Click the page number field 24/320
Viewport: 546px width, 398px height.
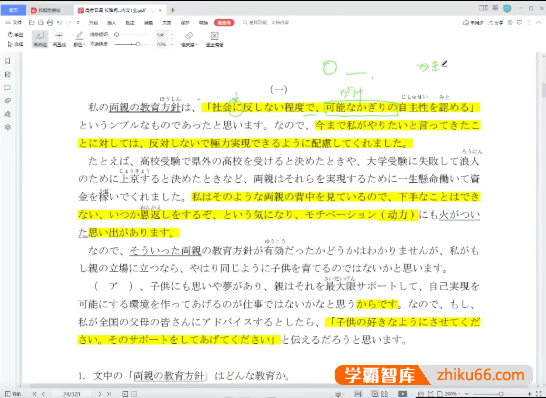click(72, 394)
